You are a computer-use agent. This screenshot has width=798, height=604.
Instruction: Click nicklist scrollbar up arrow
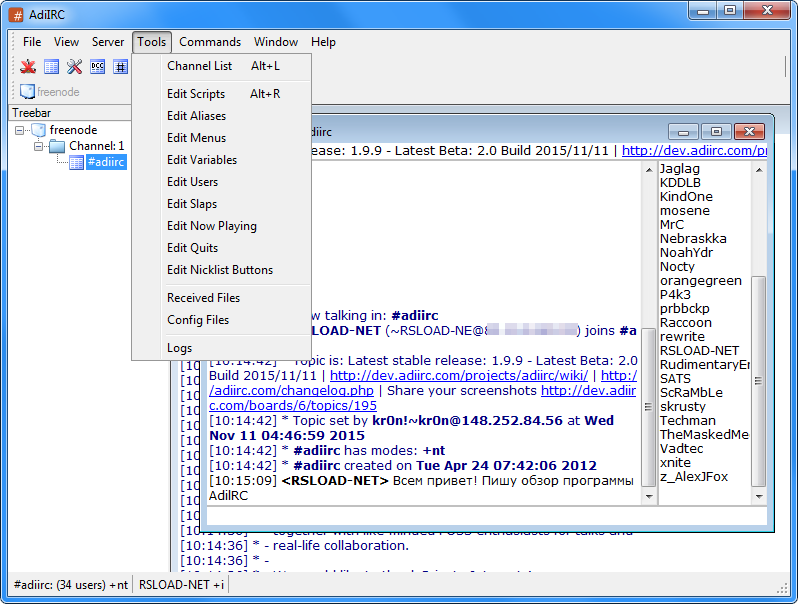759,170
